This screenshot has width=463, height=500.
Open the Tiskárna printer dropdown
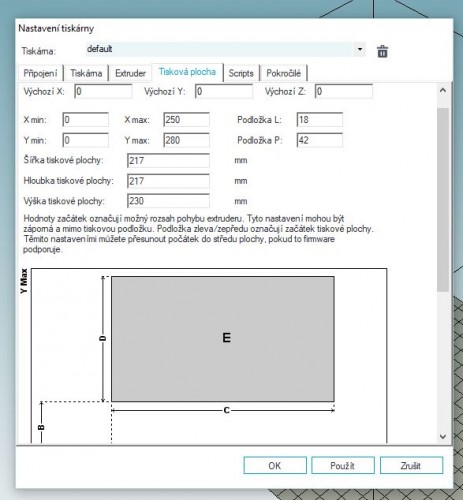point(225,49)
